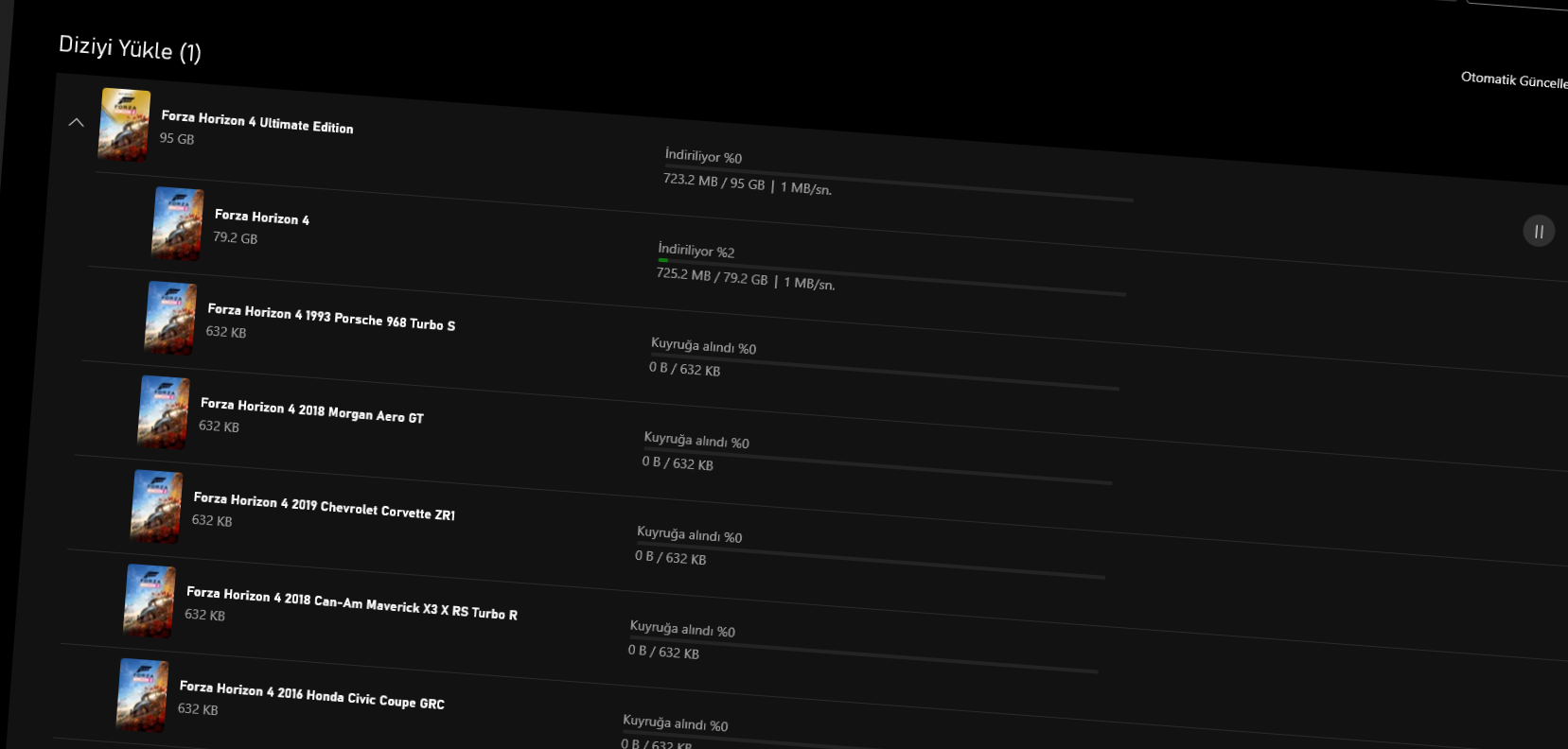Select Forza Horizon 4 1993 Porsche 968 Turbo S title
This screenshot has height=749, width=1568.
coord(331,317)
